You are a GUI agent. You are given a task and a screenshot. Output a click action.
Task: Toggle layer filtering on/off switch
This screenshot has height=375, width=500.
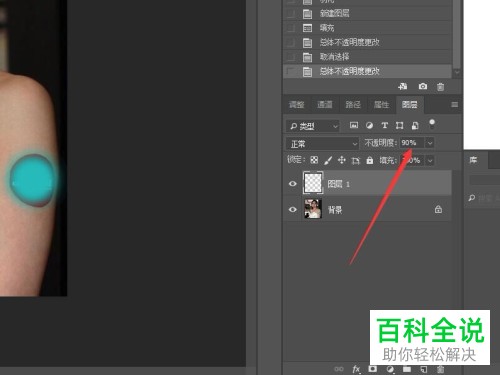432,124
